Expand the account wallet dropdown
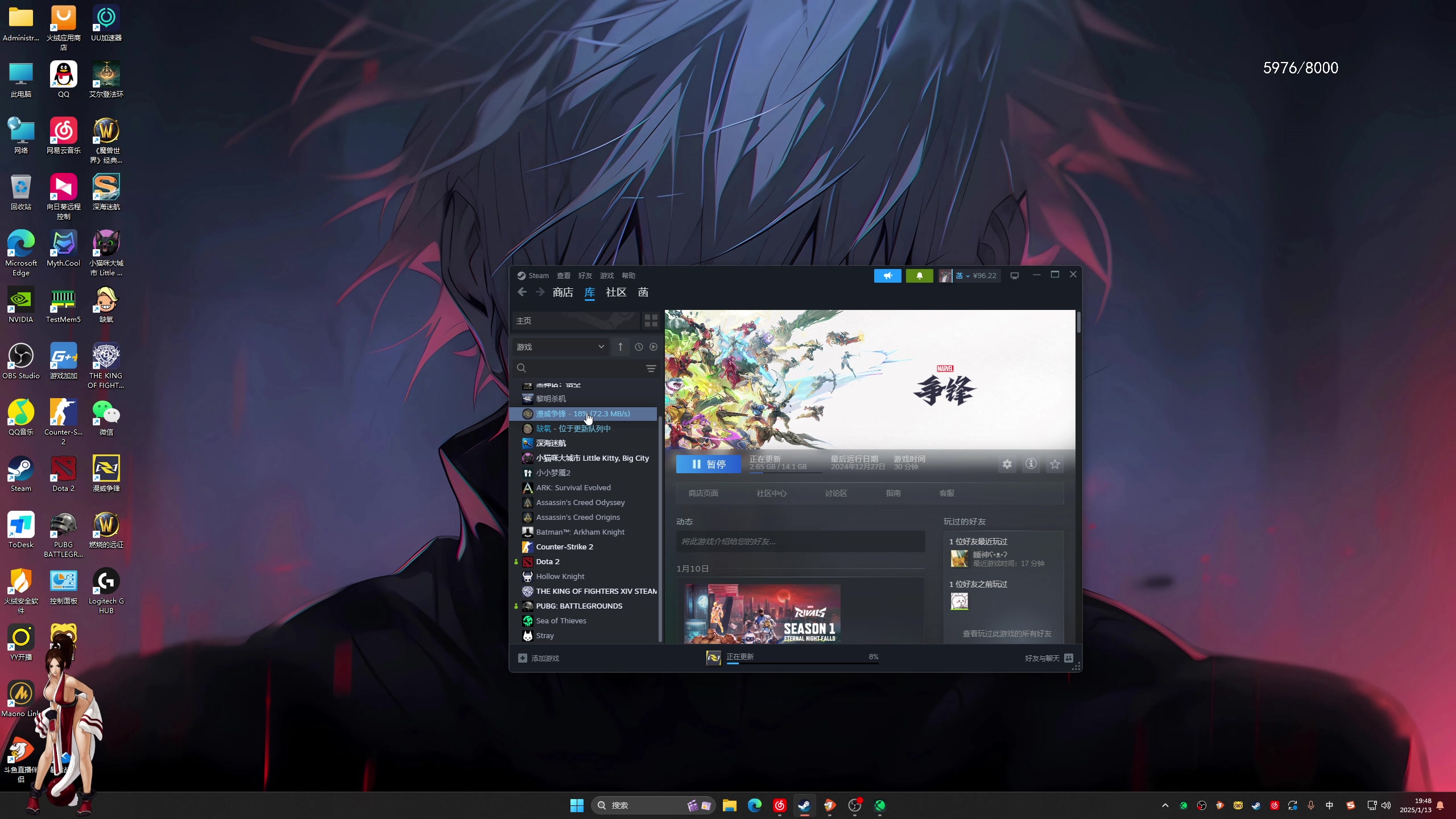Viewport: 1456px width, 819px height. pos(969,276)
